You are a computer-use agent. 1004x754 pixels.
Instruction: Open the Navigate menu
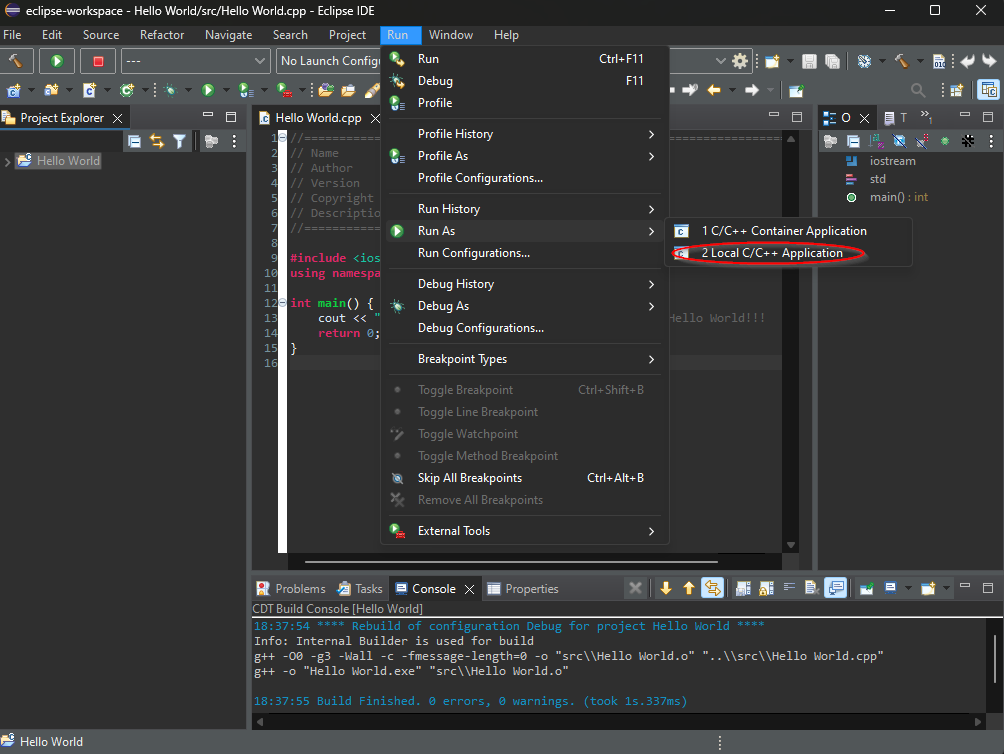[229, 35]
